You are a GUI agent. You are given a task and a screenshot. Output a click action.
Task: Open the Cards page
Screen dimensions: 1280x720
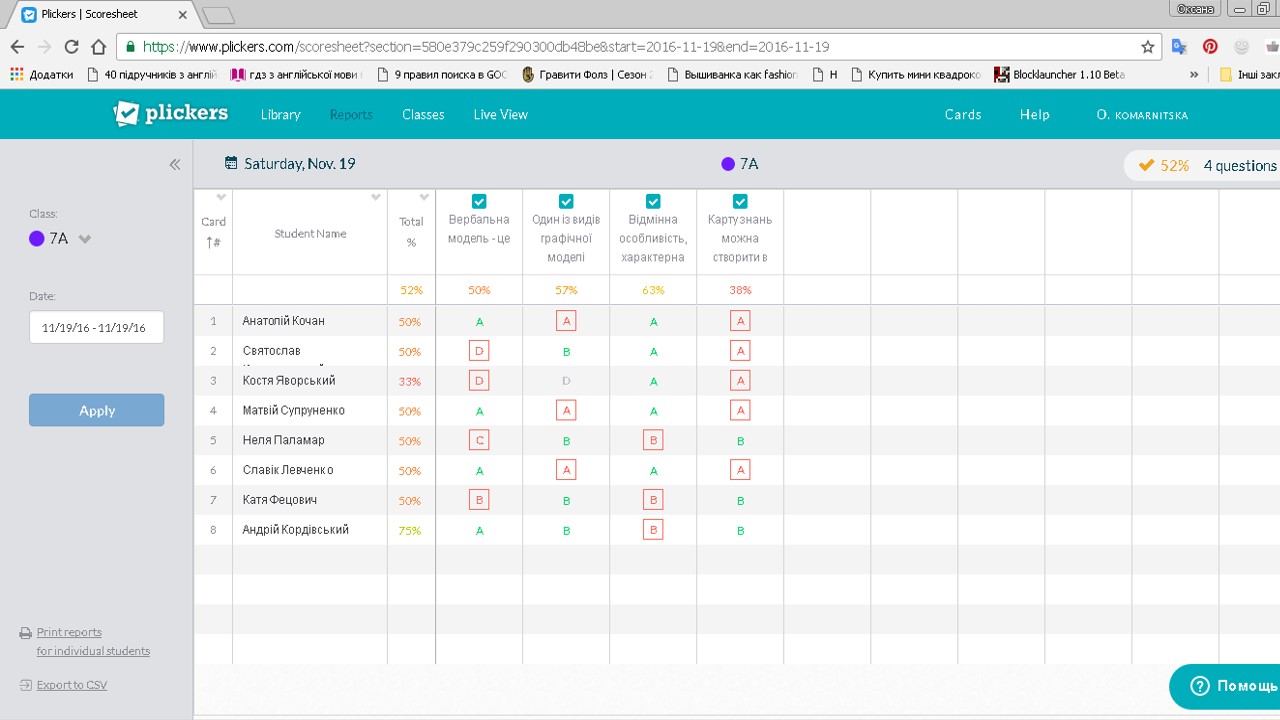coord(963,114)
